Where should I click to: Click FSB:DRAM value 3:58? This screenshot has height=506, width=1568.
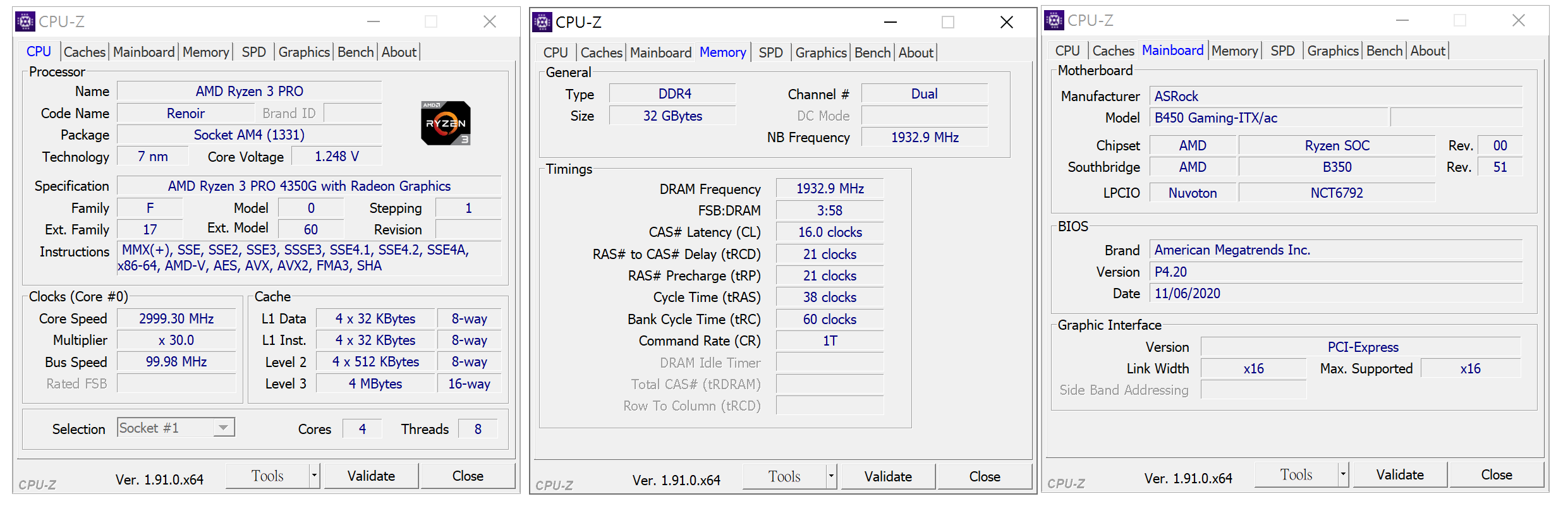830,210
